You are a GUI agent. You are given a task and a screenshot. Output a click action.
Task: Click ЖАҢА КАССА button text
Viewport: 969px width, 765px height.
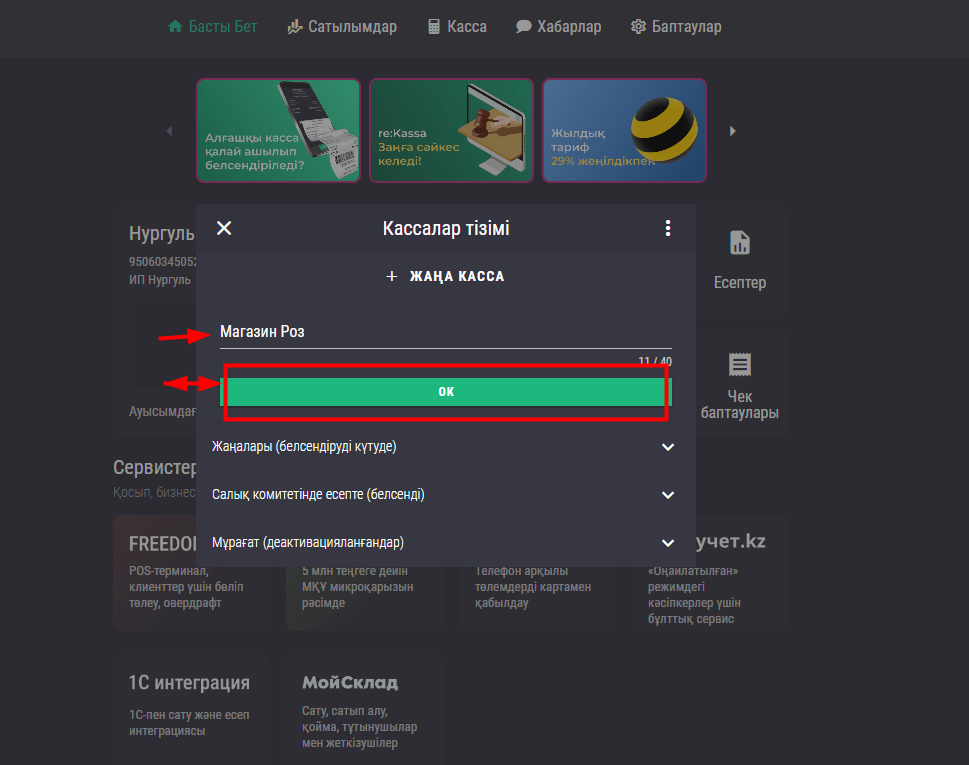tap(457, 276)
